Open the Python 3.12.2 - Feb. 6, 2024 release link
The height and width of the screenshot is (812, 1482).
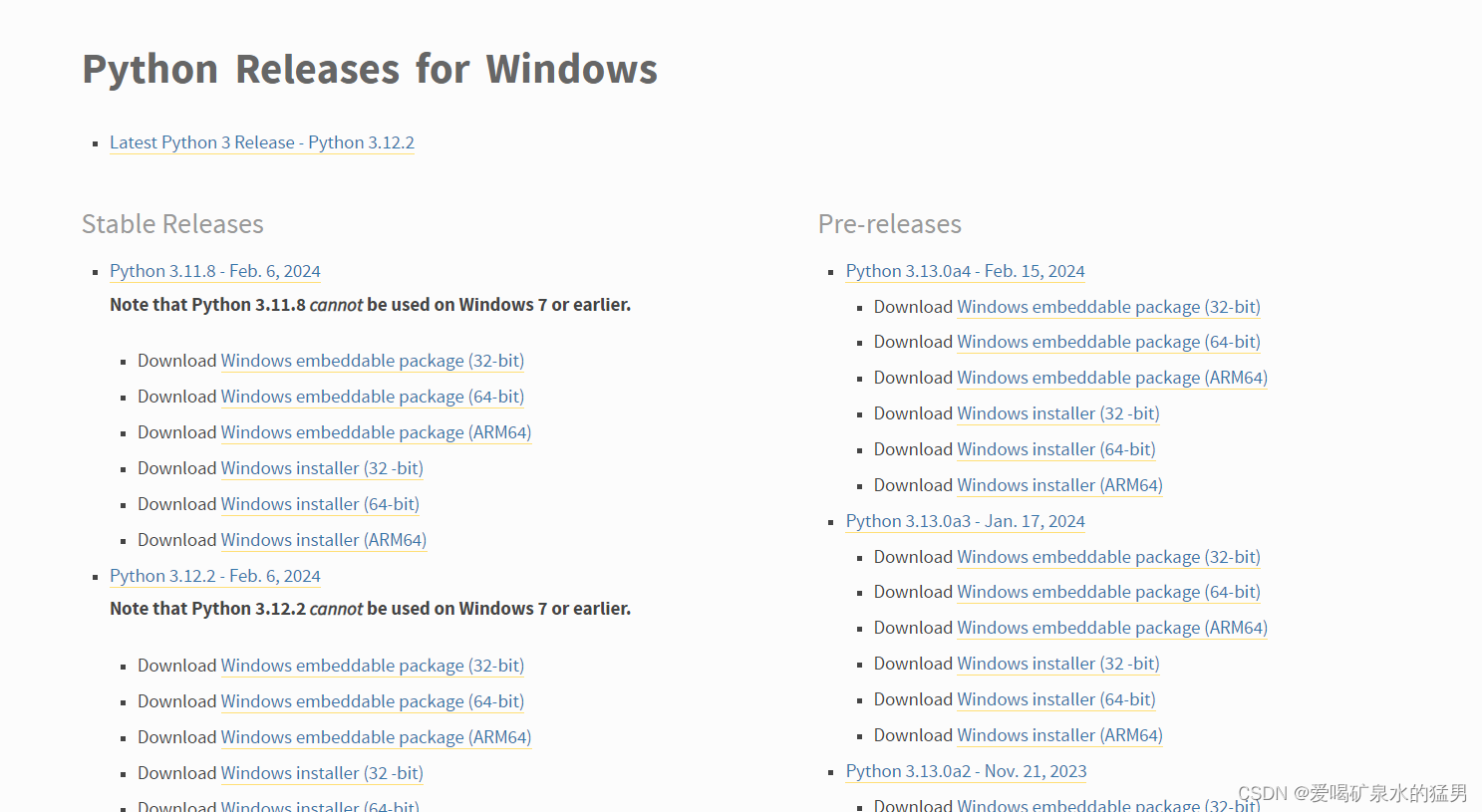pyautogui.click(x=215, y=576)
